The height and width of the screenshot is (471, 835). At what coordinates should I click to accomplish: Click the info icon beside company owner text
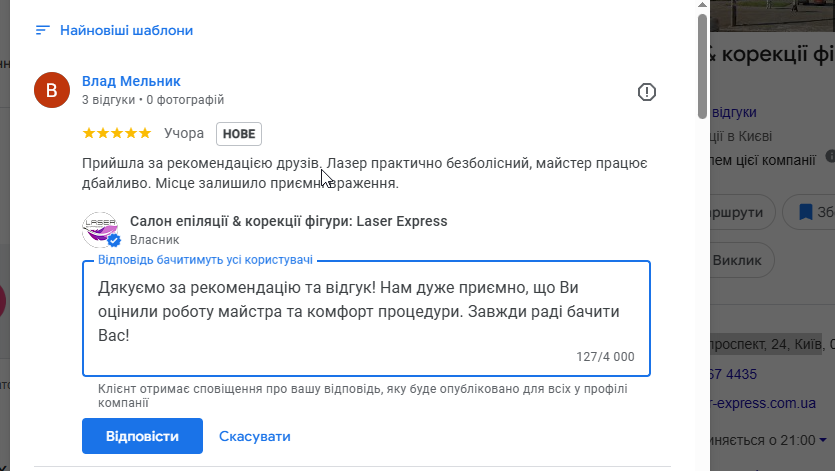pos(829,157)
